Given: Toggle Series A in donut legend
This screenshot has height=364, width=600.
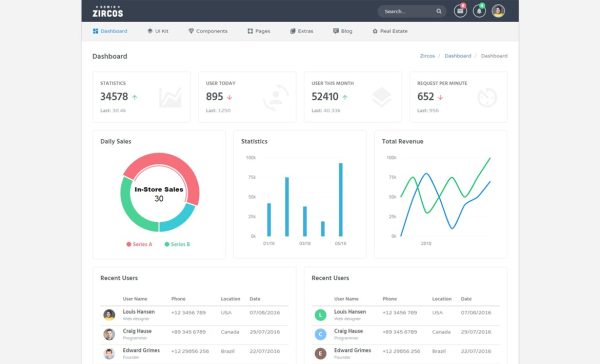Looking at the screenshot, I should pos(139,244).
